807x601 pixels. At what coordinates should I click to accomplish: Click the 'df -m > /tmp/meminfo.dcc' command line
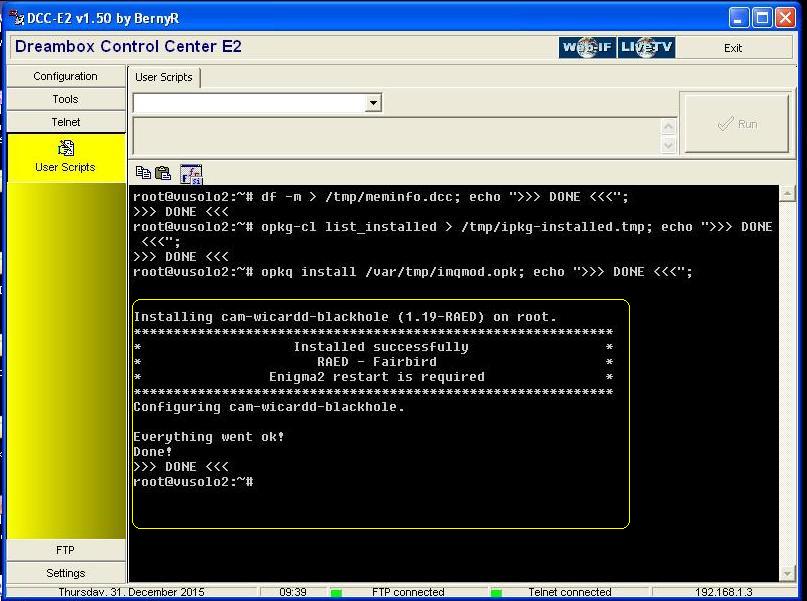pos(381,197)
